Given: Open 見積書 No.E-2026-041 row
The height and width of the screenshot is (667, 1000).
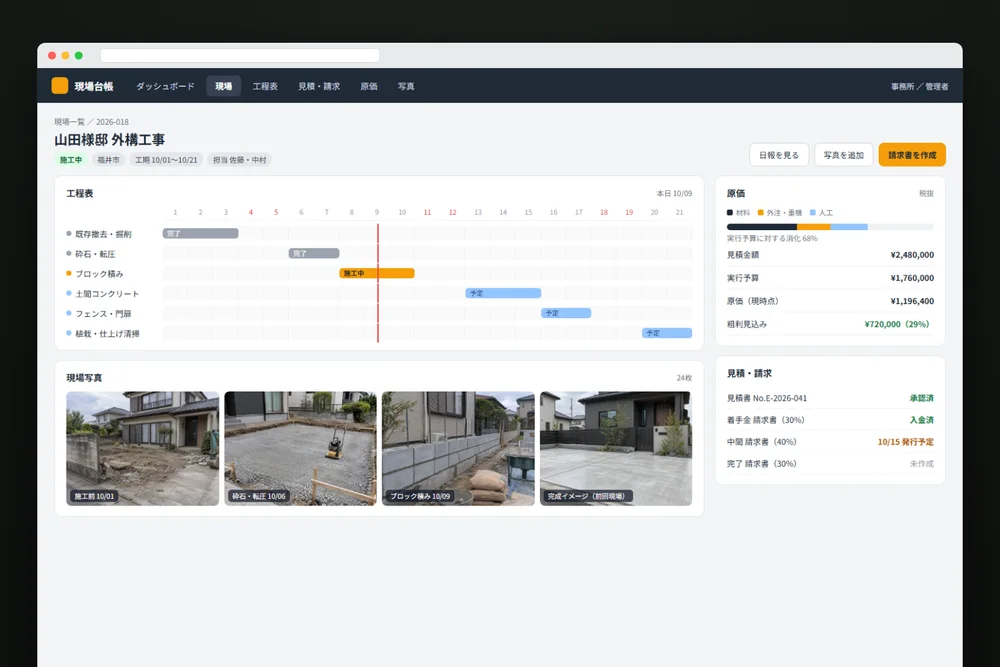Looking at the screenshot, I should point(830,398).
